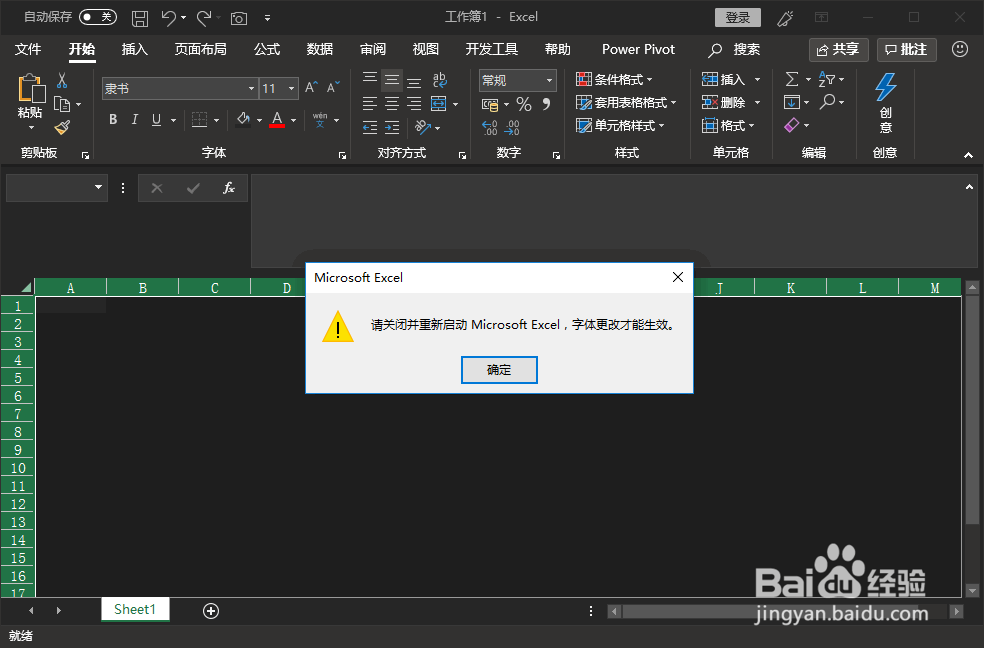984x648 pixels.
Task: Click the insert function fx icon
Action: [229, 188]
